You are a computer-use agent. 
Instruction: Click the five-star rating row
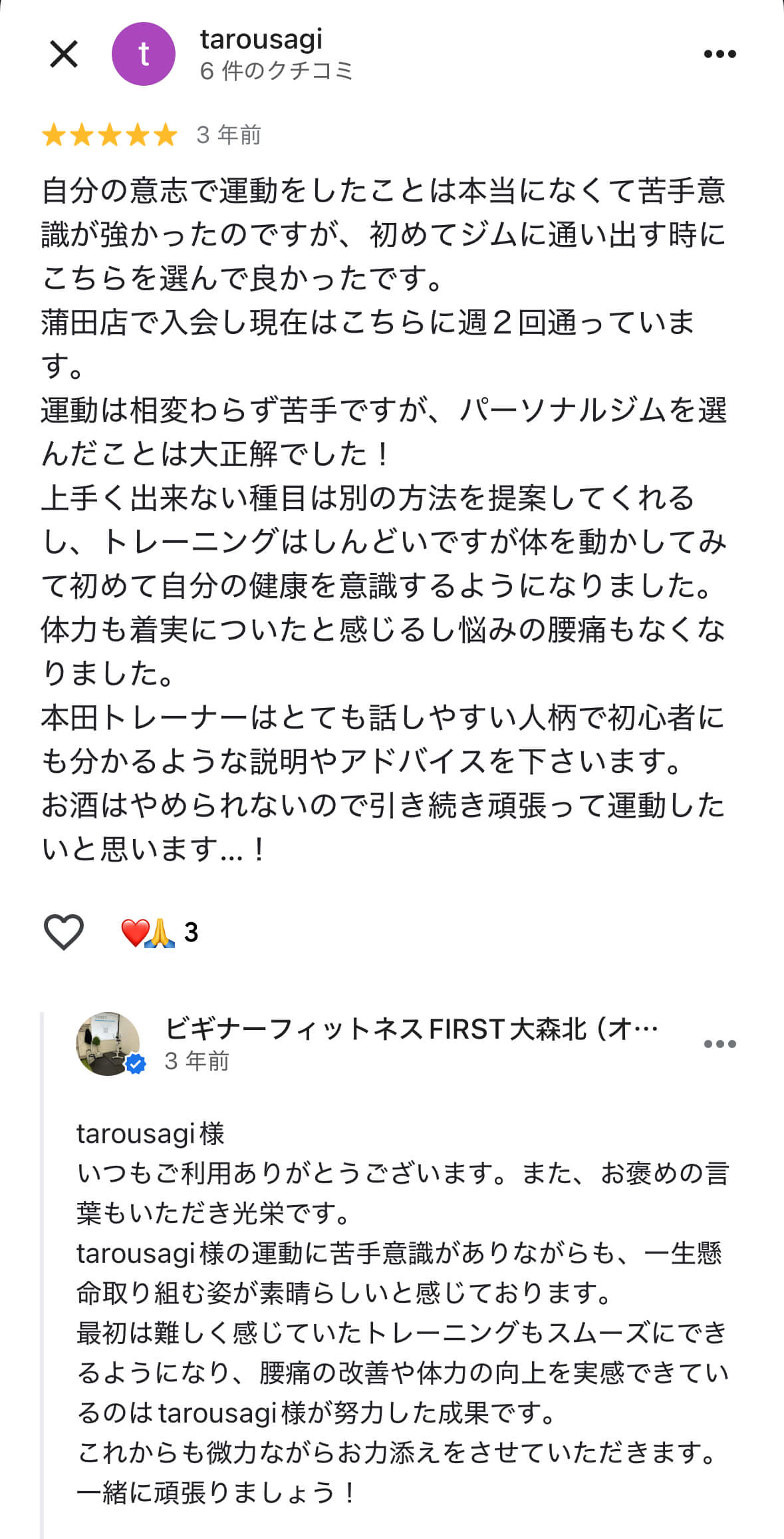tap(110, 135)
